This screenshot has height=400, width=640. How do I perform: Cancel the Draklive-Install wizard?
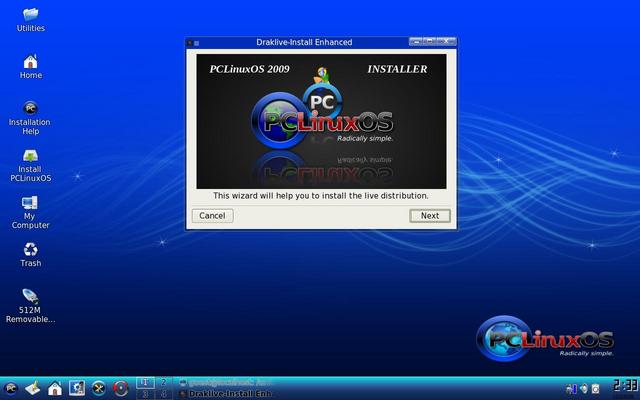pyautogui.click(x=212, y=216)
